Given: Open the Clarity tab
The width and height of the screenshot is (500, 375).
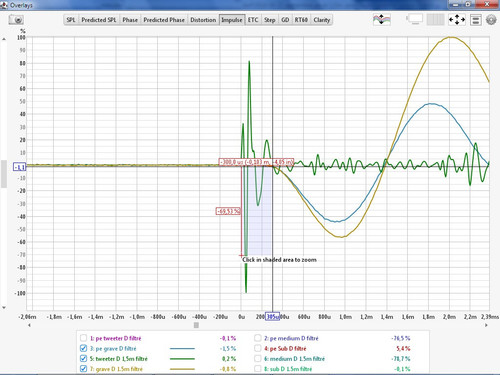Looking at the screenshot, I should click(321, 20).
